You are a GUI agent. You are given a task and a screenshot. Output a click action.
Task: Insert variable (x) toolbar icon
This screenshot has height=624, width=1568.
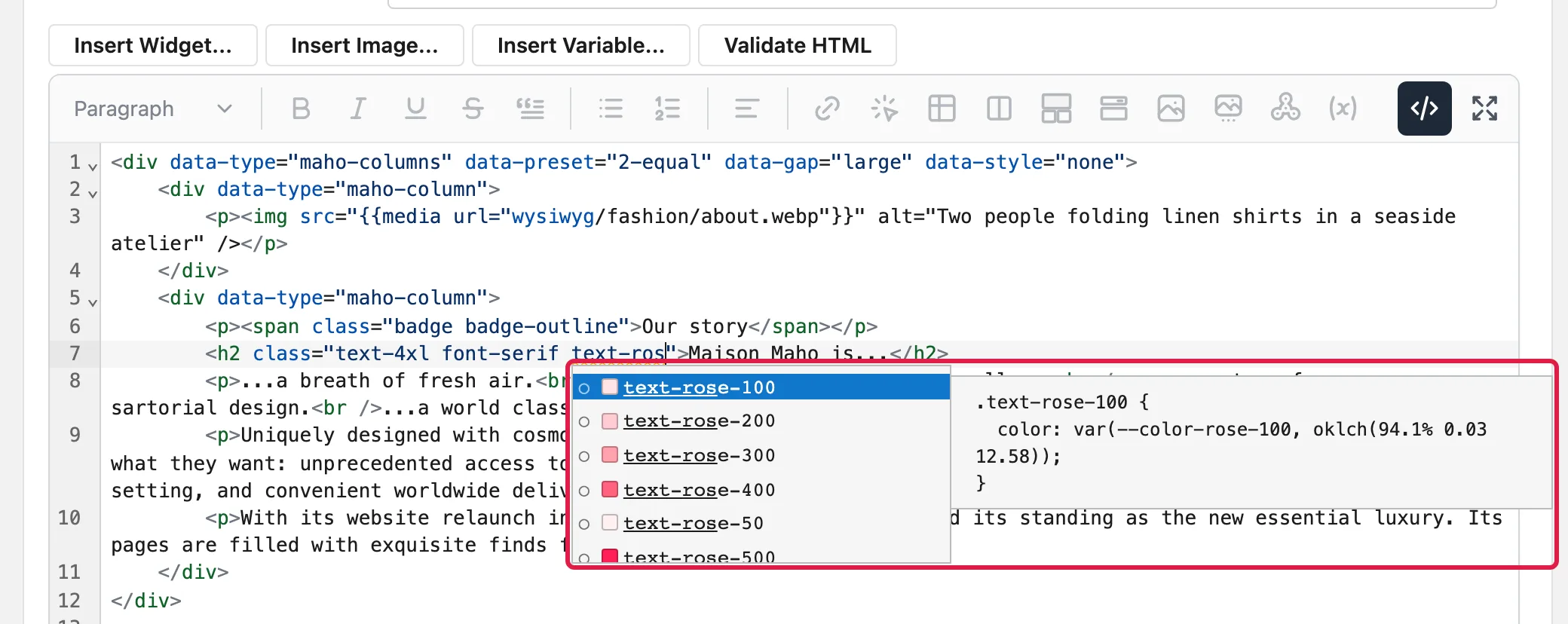[1343, 109]
